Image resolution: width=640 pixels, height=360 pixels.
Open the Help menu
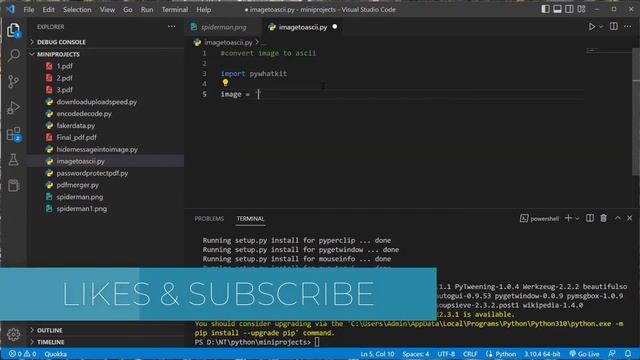pos(203,9)
